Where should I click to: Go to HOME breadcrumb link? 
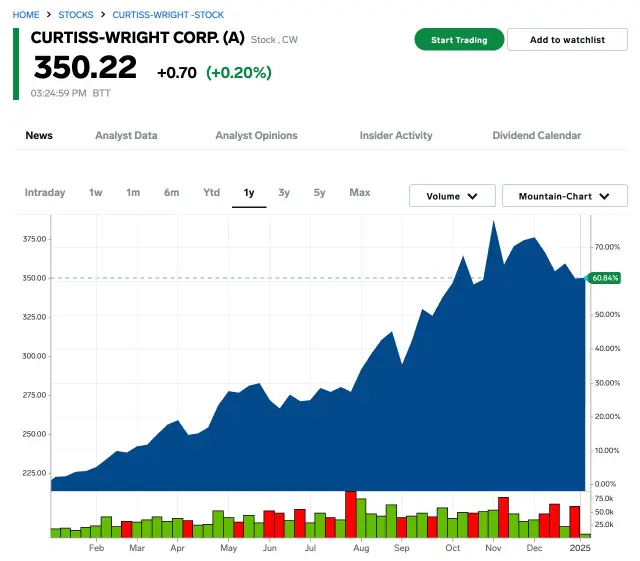(26, 15)
